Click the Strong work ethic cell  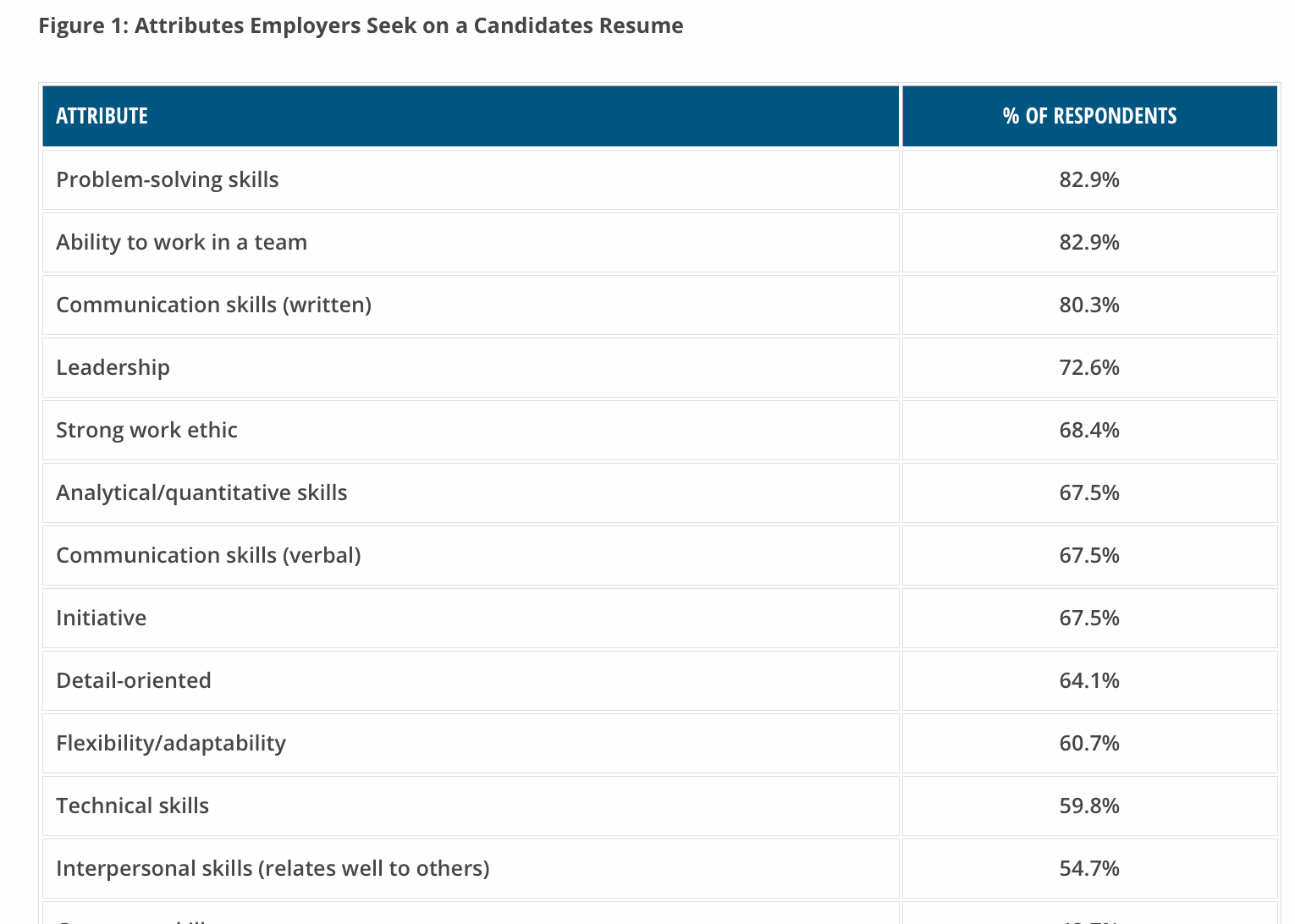(146, 430)
